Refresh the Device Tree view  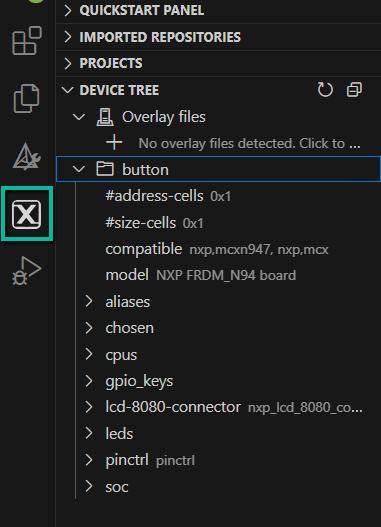325,90
